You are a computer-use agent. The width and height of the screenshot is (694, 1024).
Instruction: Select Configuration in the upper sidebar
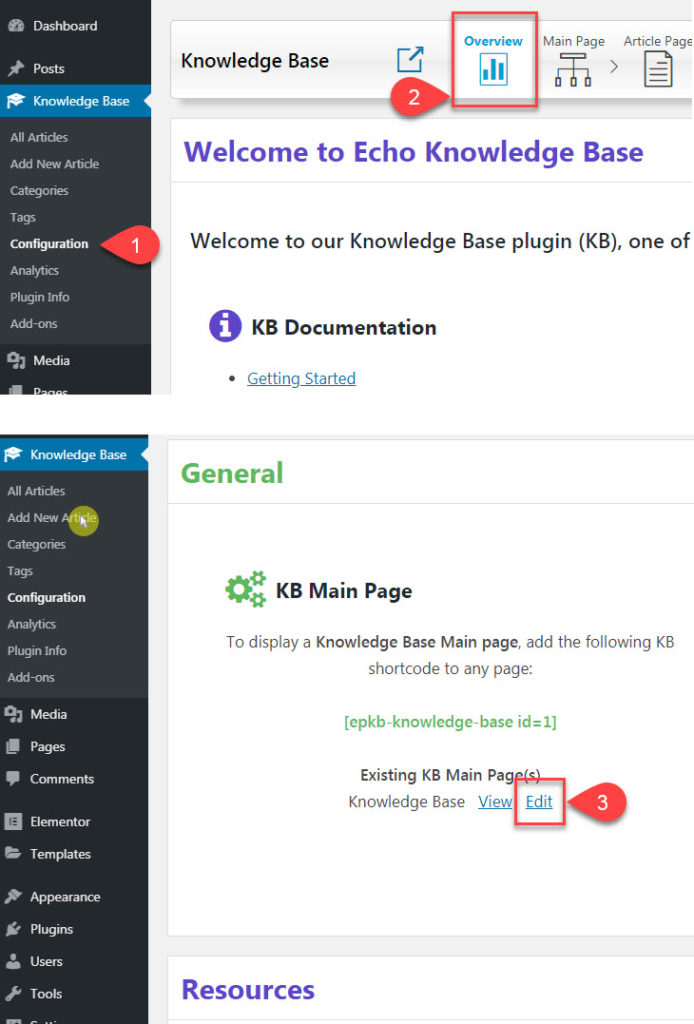pyautogui.click(x=49, y=244)
